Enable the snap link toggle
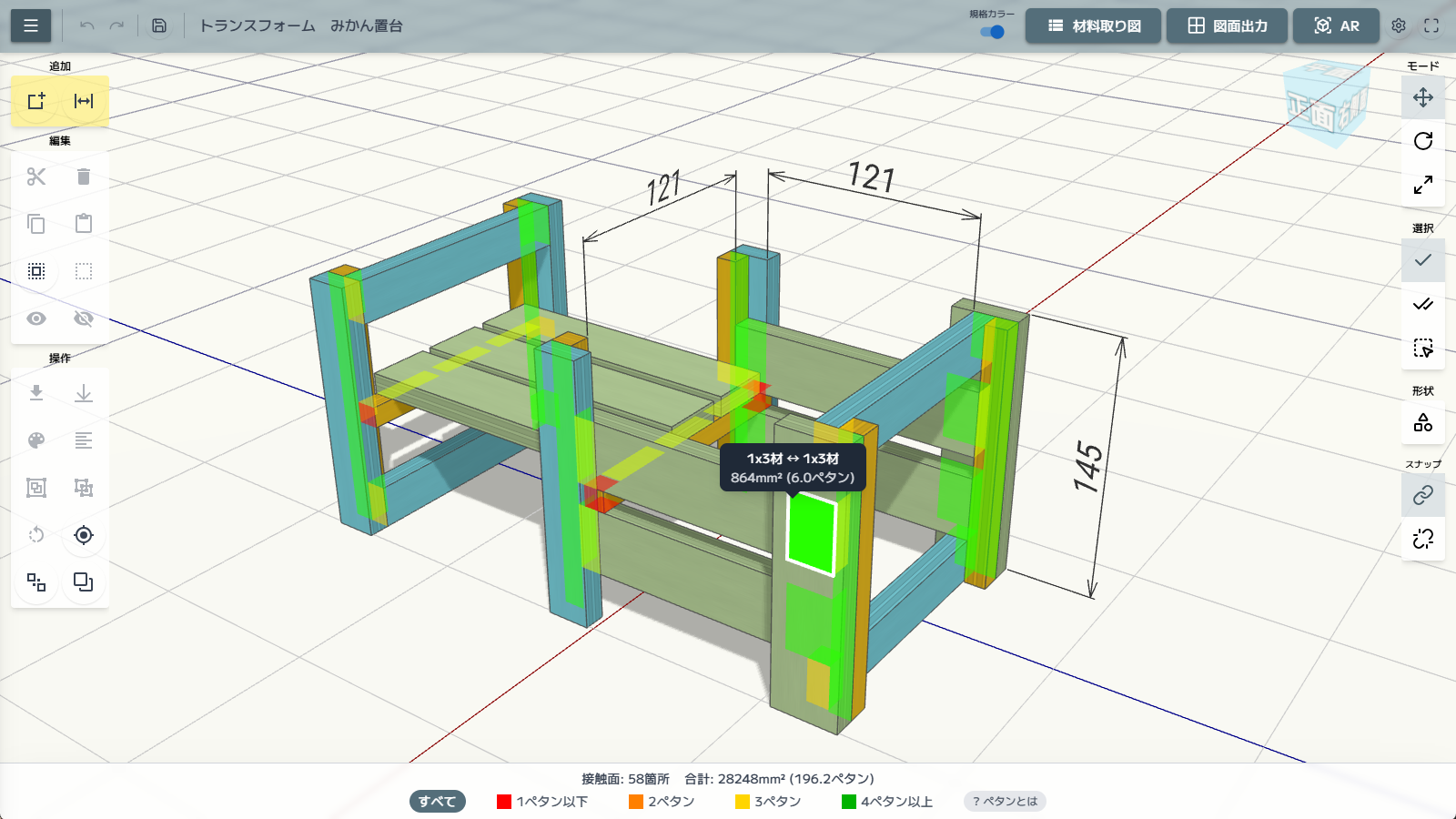1456x819 pixels. pyautogui.click(x=1423, y=494)
